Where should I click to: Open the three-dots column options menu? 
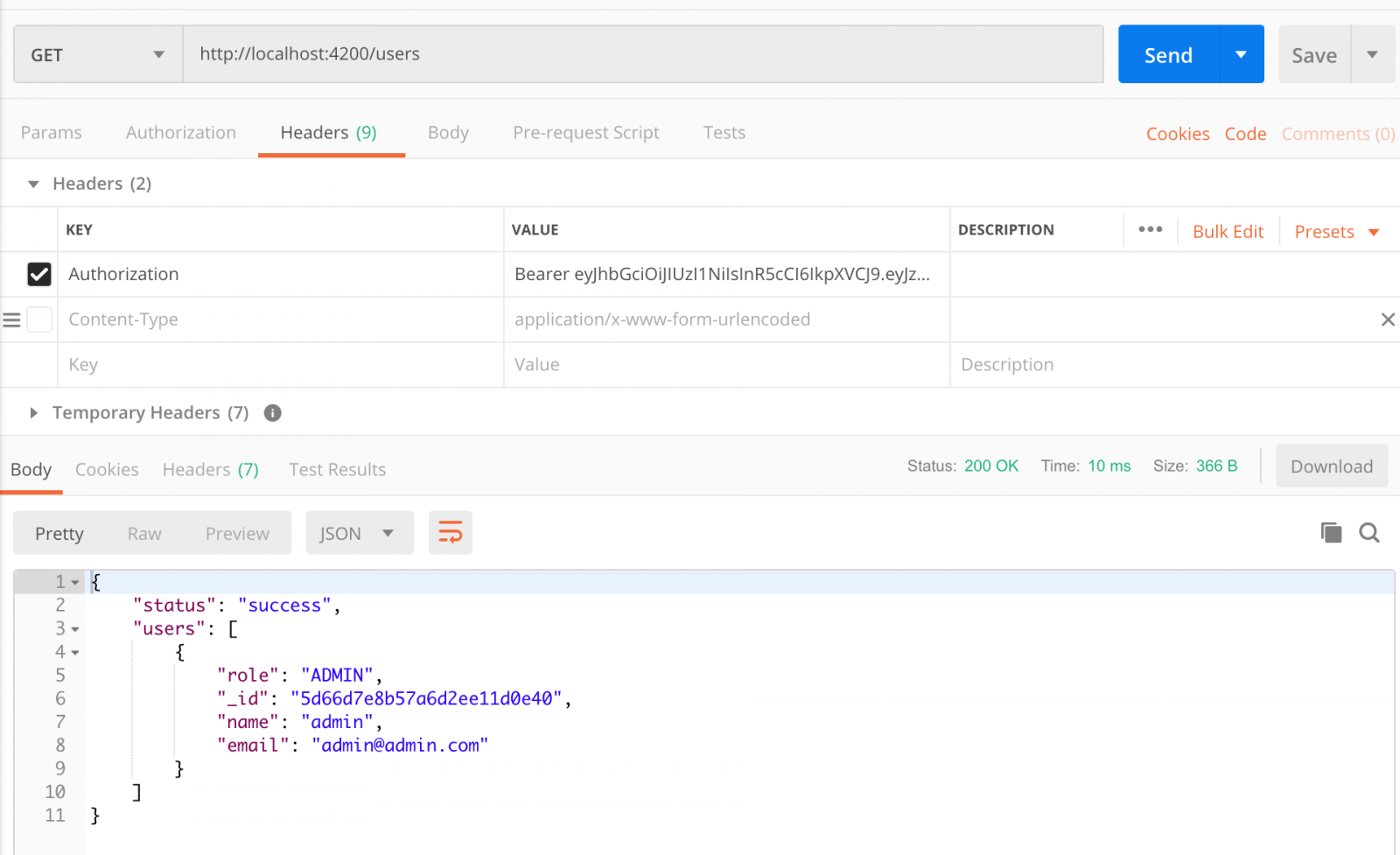[1150, 229]
